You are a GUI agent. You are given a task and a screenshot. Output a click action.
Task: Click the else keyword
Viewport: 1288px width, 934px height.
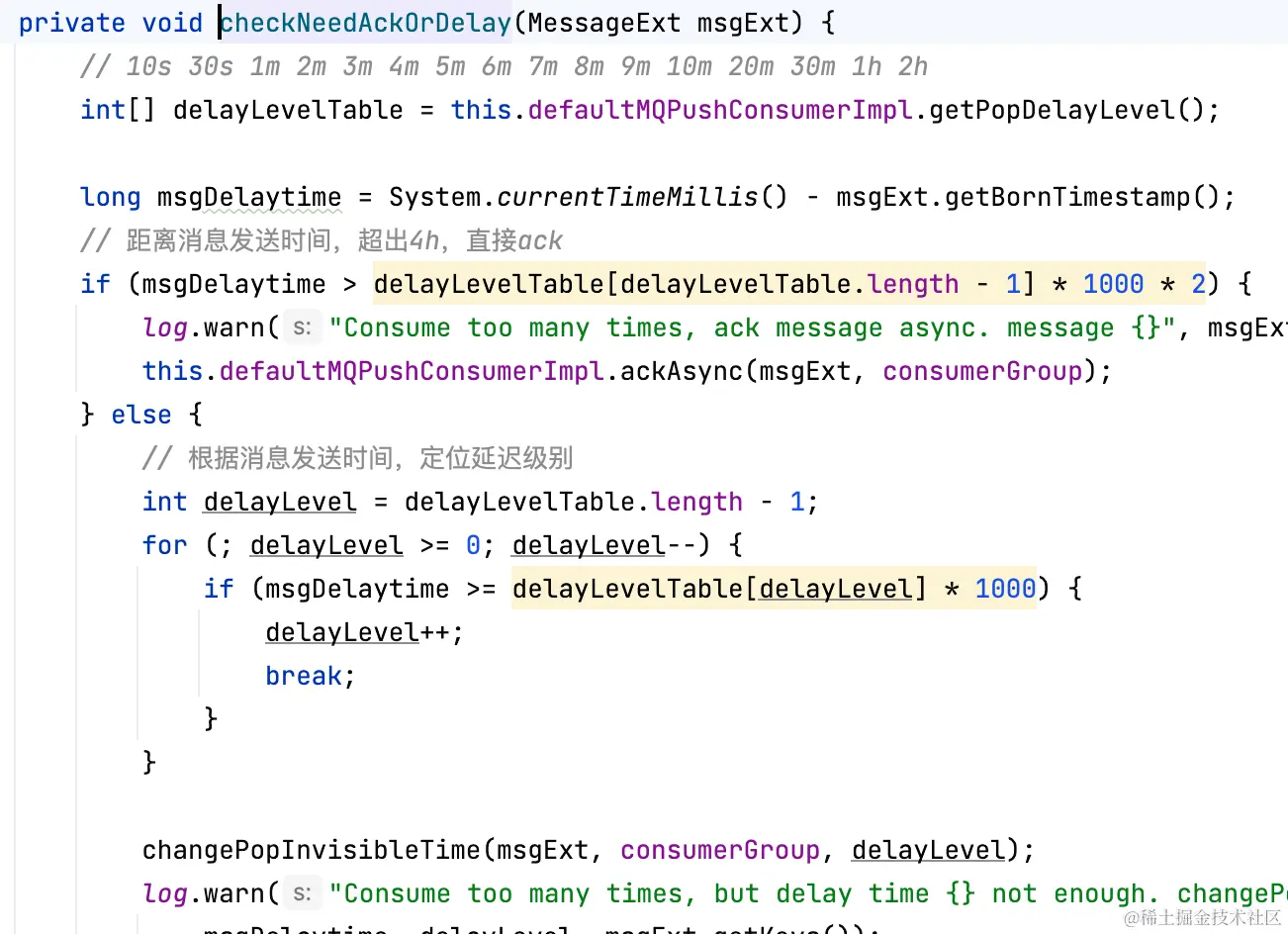[x=141, y=415]
